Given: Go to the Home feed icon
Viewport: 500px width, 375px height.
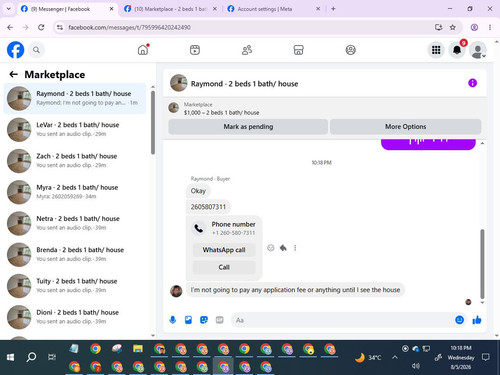Looking at the screenshot, I should (143, 50).
